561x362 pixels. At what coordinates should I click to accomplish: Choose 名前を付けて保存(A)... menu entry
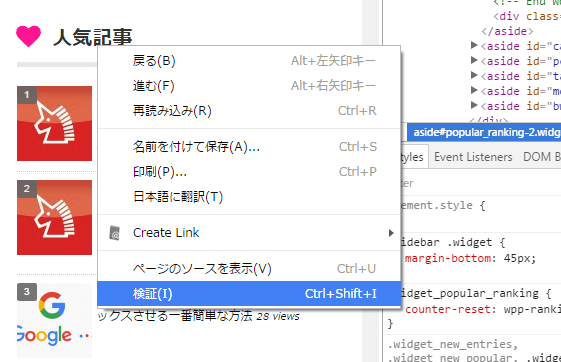(x=249, y=147)
